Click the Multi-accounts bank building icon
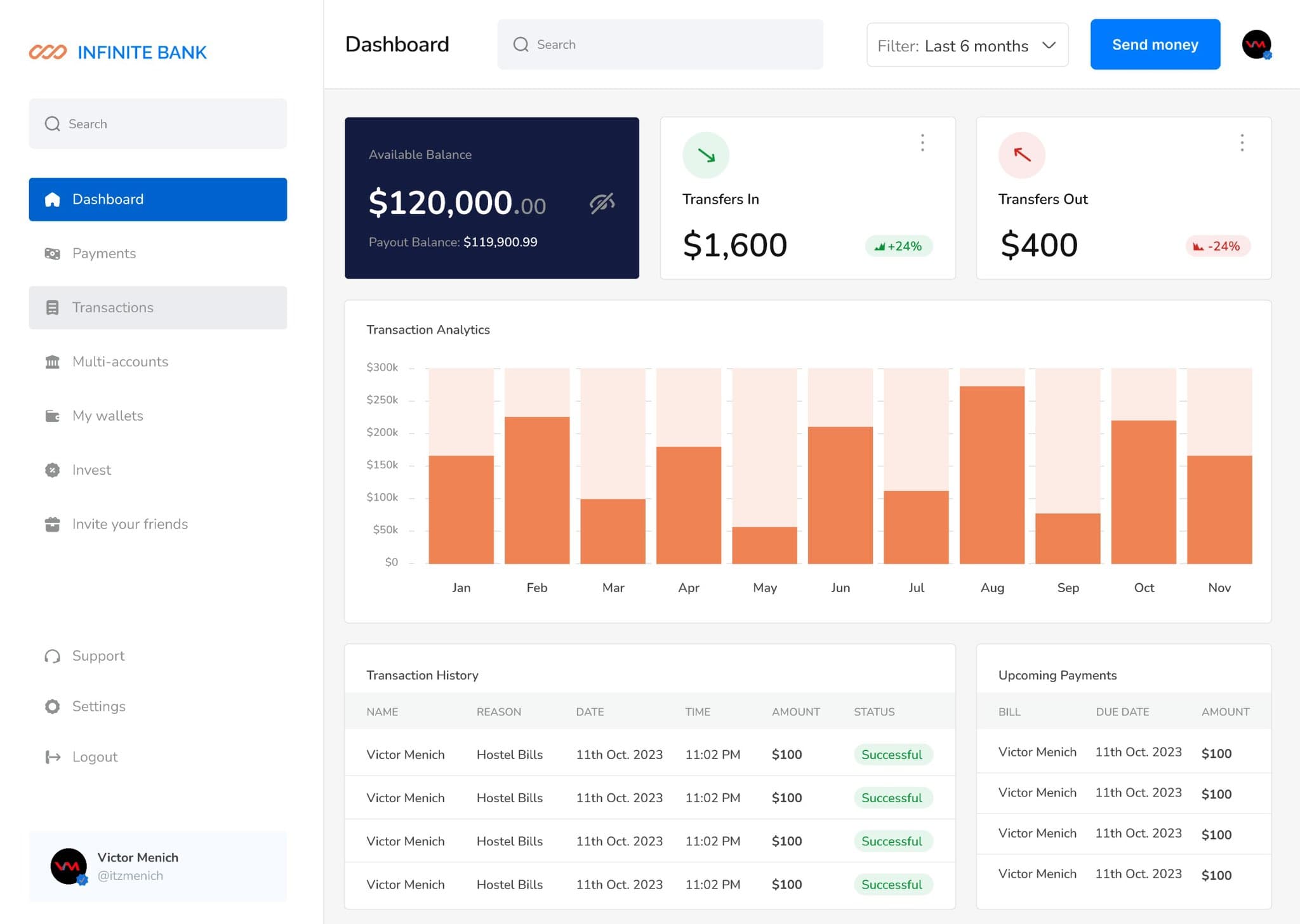Viewport: 1300px width, 924px height. (x=53, y=362)
